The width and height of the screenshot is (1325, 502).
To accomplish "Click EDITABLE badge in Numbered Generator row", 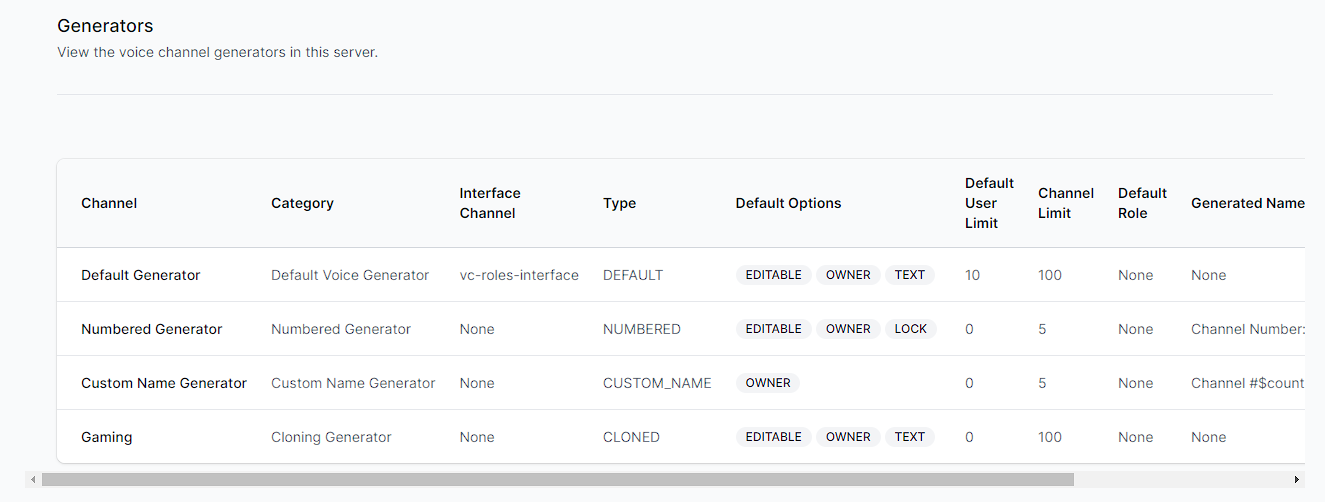I will tap(774, 329).
